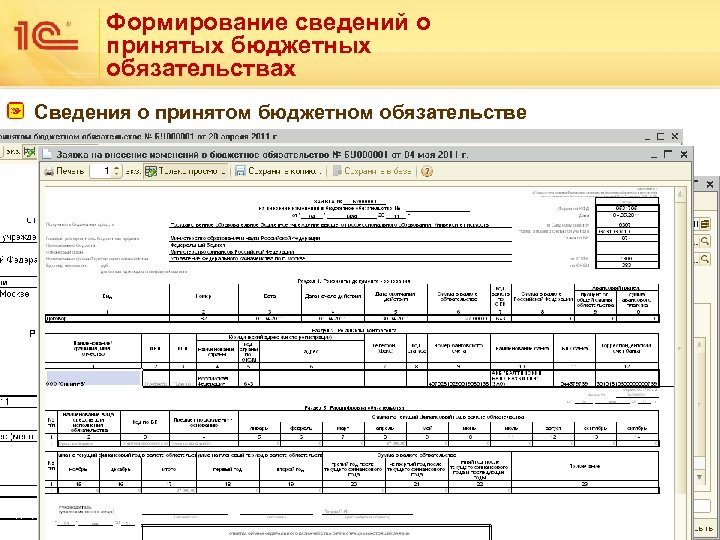Open help with the question mark icon
This screenshot has height=540, width=720.
427,171
